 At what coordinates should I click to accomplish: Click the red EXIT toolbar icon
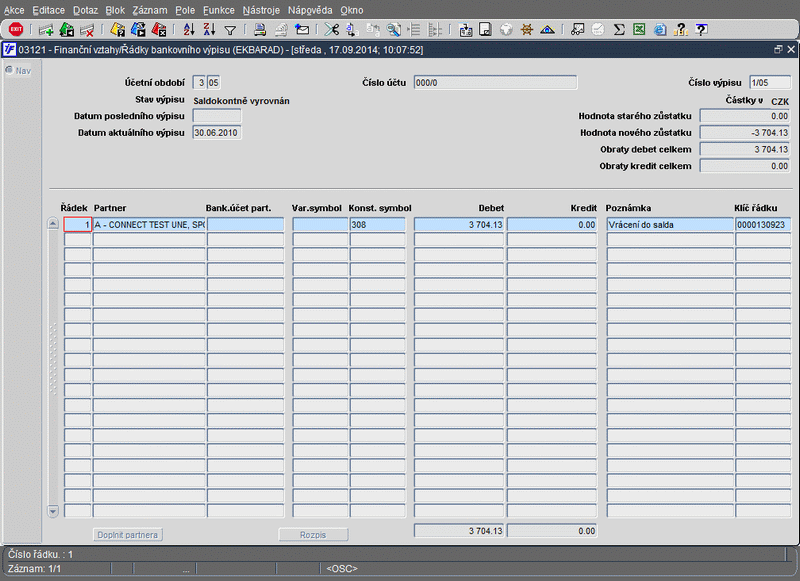point(16,30)
